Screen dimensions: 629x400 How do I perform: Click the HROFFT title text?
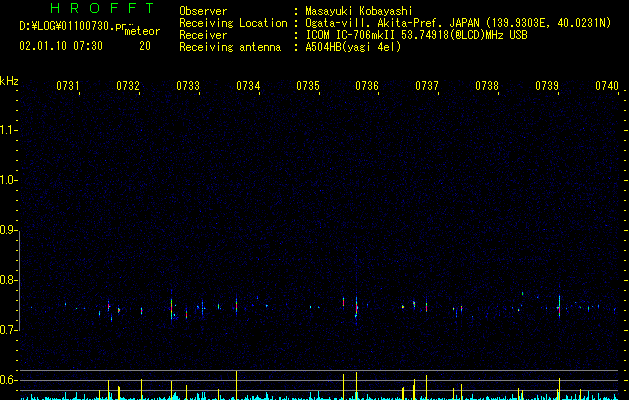pos(103,8)
